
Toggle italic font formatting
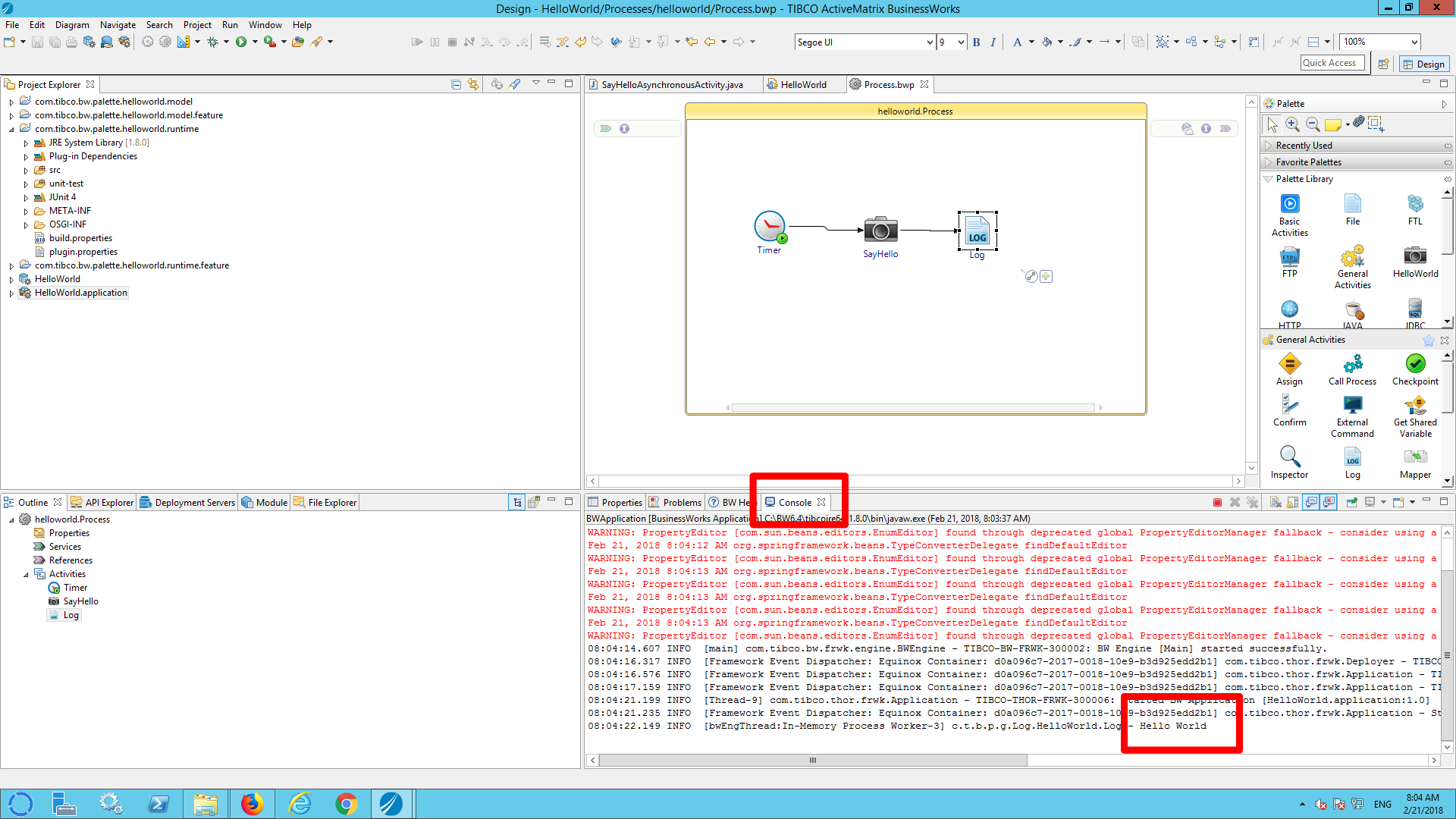(x=993, y=42)
